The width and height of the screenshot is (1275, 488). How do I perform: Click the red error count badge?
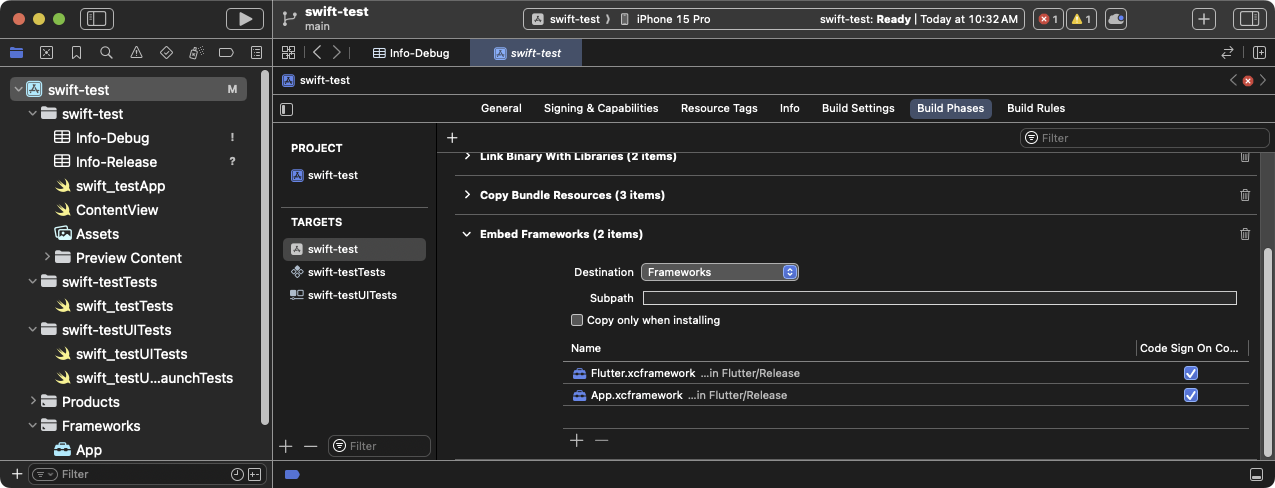(x=1048, y=19)
